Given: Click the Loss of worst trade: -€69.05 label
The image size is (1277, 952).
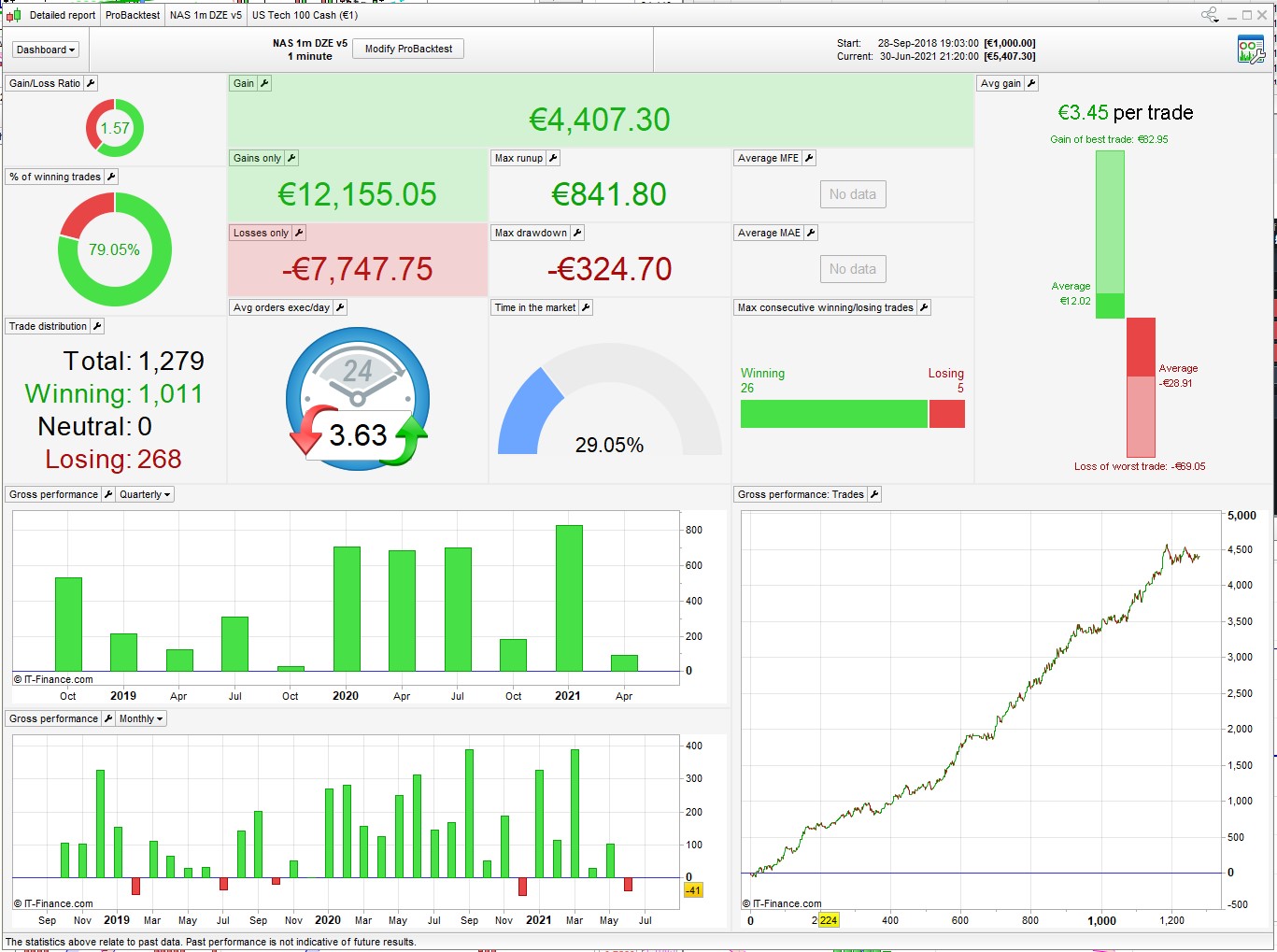Looking at the screenshot, I should click(x=1140, y=466).
